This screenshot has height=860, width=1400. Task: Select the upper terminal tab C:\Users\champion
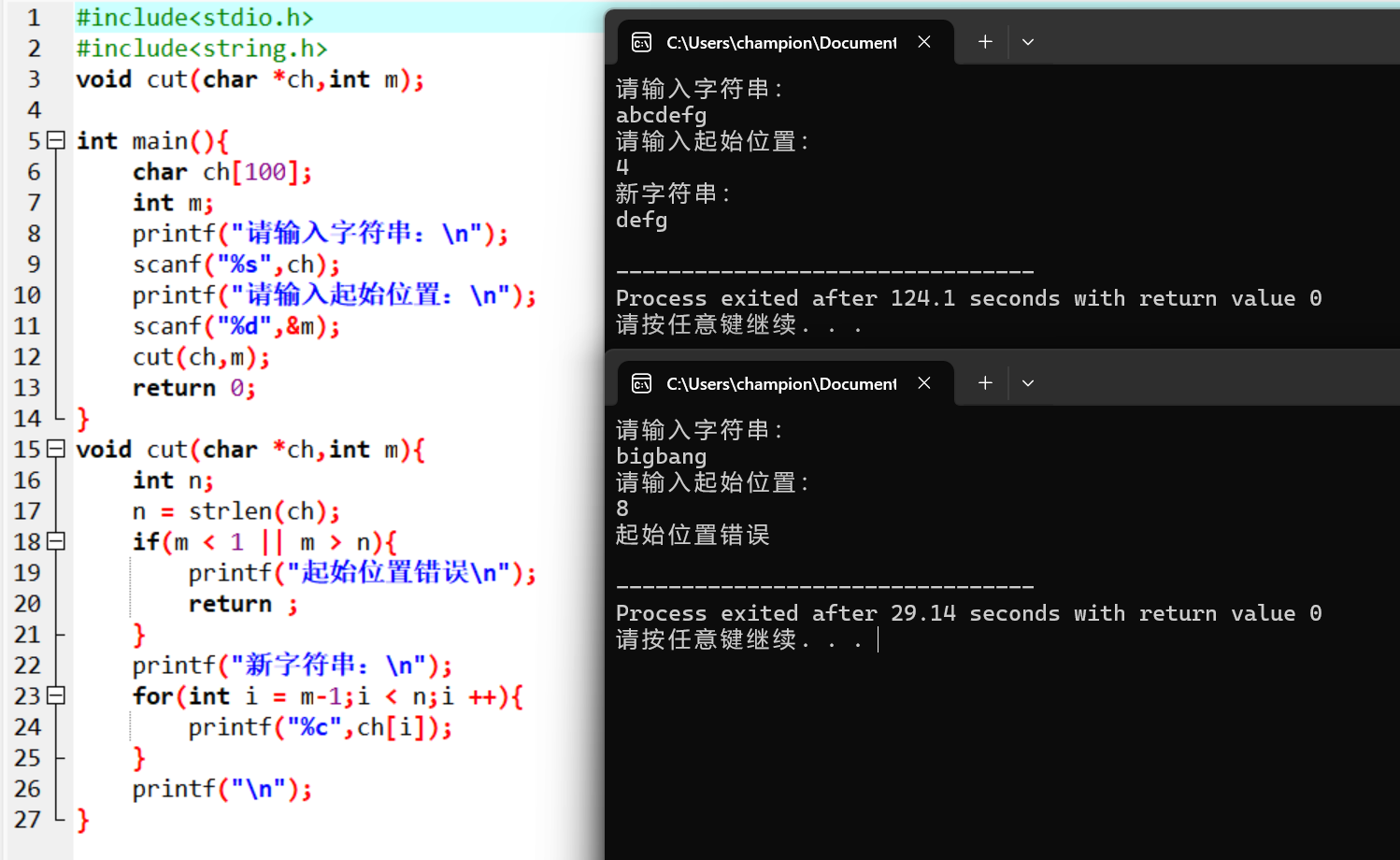(x=785, y=42)
